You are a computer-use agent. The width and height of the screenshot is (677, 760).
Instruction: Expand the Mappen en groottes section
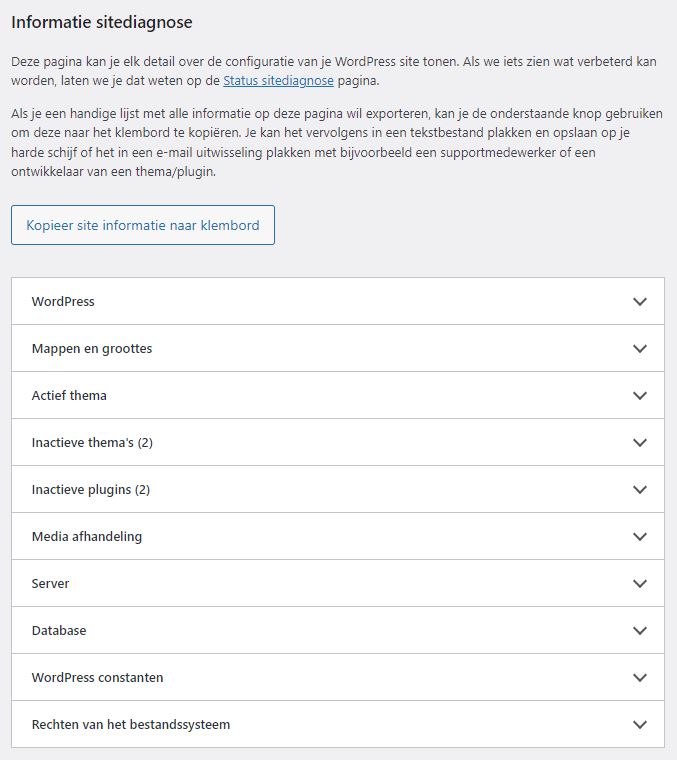click(92, 349)
